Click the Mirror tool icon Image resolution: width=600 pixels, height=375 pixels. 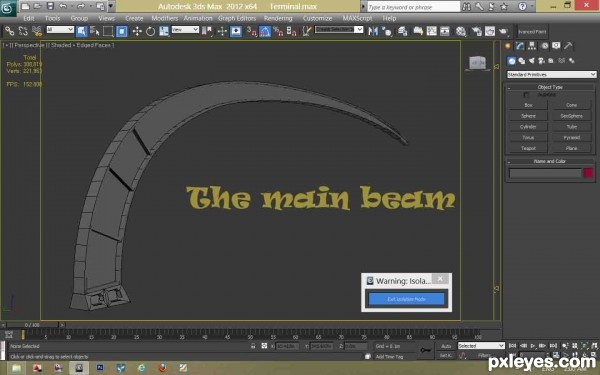tap(373, 31)
